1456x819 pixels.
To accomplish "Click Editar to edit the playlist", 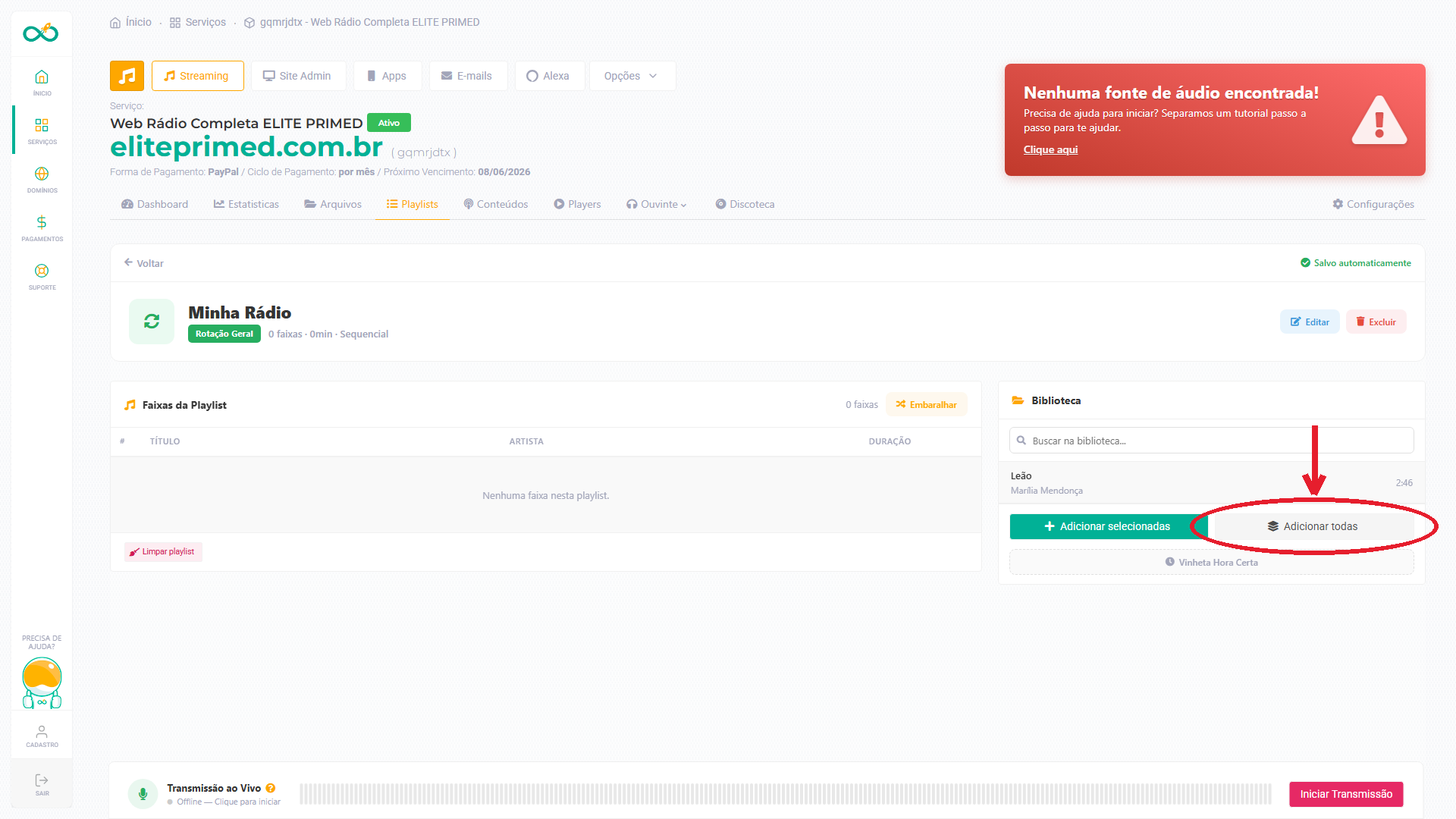I will click(x=1310, y=322).
